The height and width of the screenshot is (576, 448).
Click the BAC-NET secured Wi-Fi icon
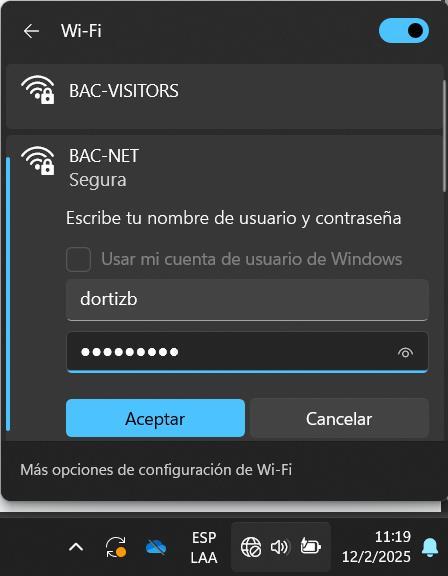click(x=38, y=161)
